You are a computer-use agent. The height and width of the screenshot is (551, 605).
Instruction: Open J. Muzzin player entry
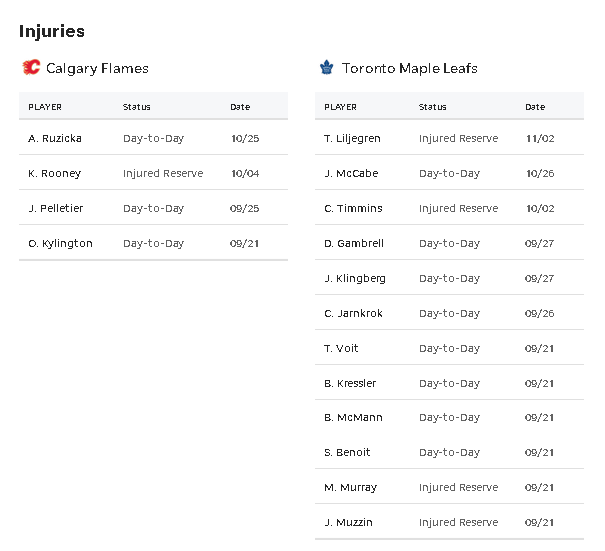[348, 522]
